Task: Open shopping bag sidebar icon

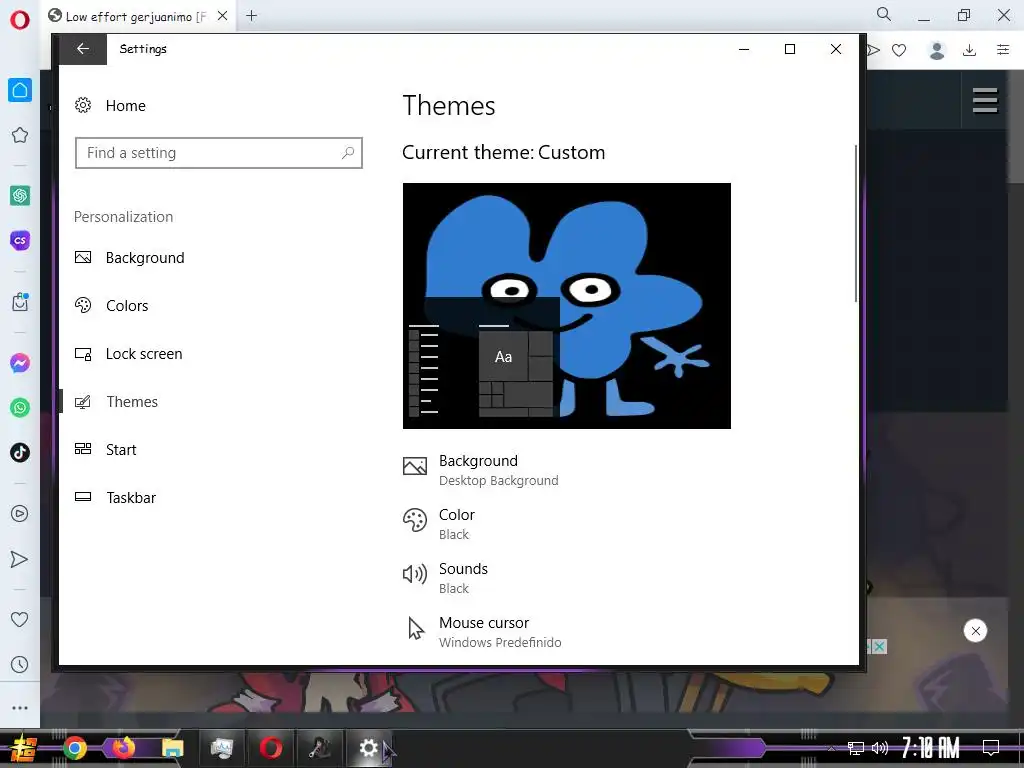Action: (x=20, y=302)
